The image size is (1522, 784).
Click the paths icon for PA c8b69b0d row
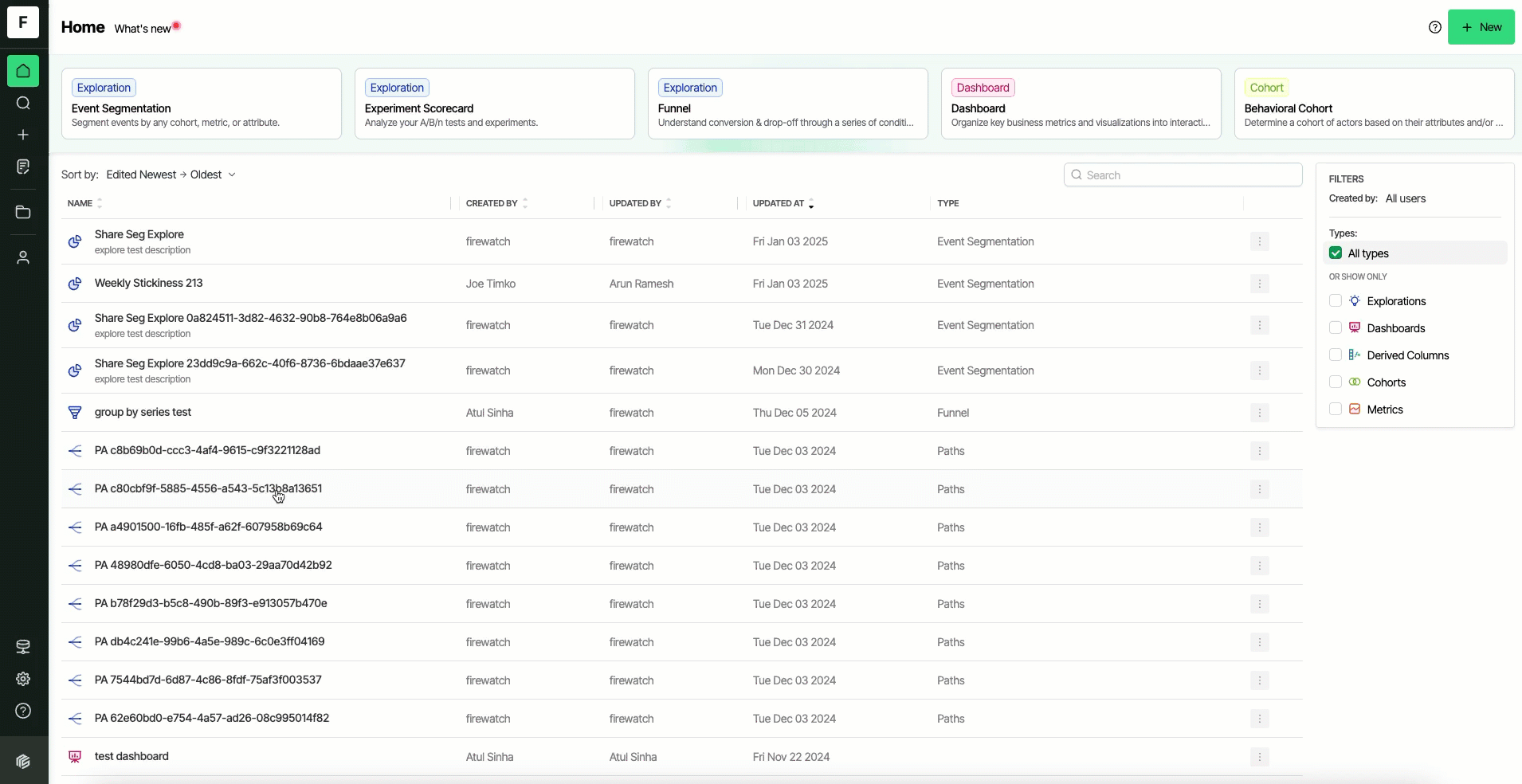75,451
